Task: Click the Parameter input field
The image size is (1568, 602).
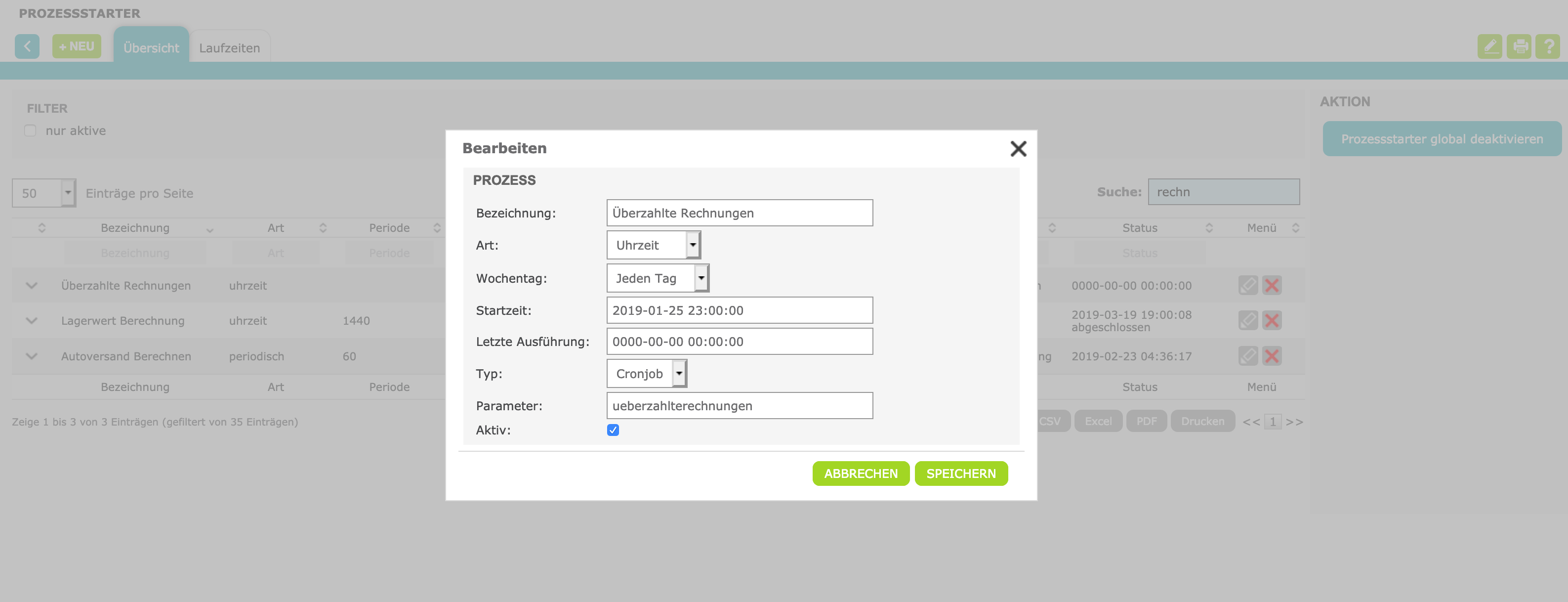Action: point(739,406)
